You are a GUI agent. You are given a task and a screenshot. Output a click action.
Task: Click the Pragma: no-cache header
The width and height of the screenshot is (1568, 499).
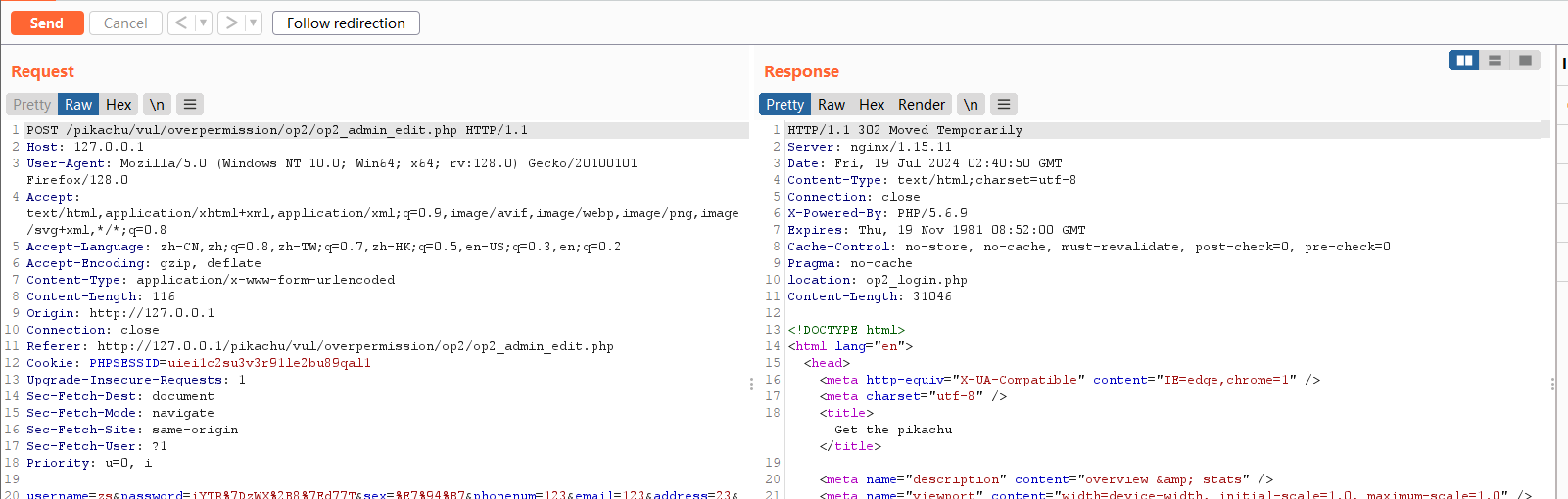tap(850, 263)
